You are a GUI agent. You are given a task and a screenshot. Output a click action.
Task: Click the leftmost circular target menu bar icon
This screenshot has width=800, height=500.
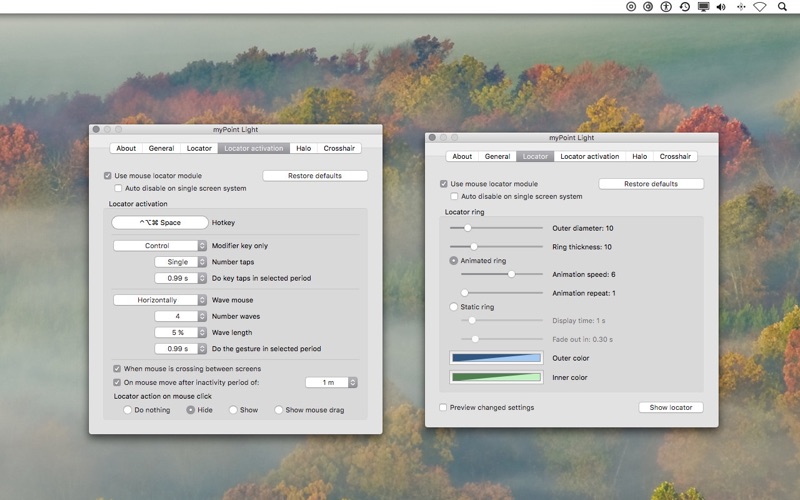630,7
